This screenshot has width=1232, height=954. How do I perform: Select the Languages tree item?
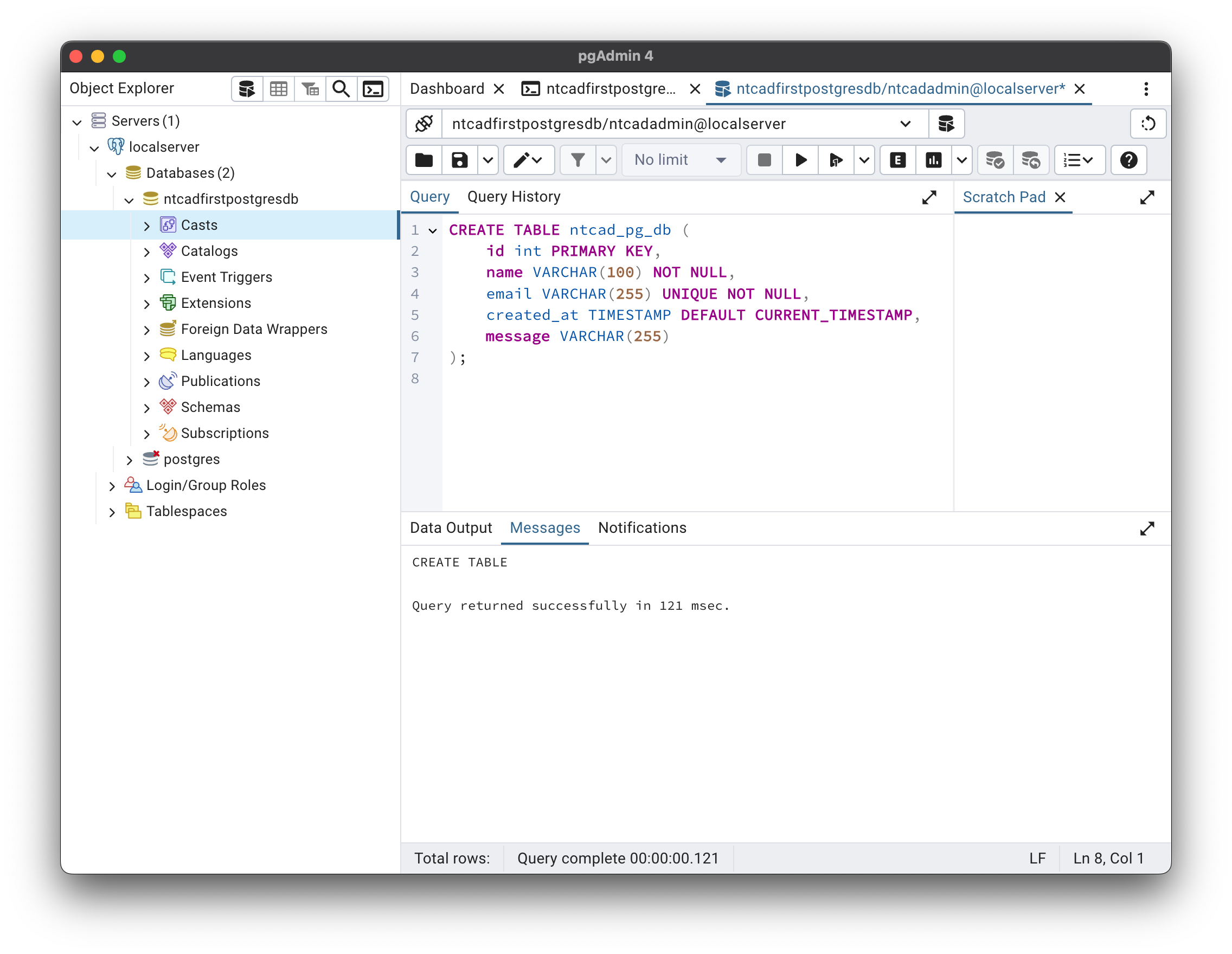(216, 355)
